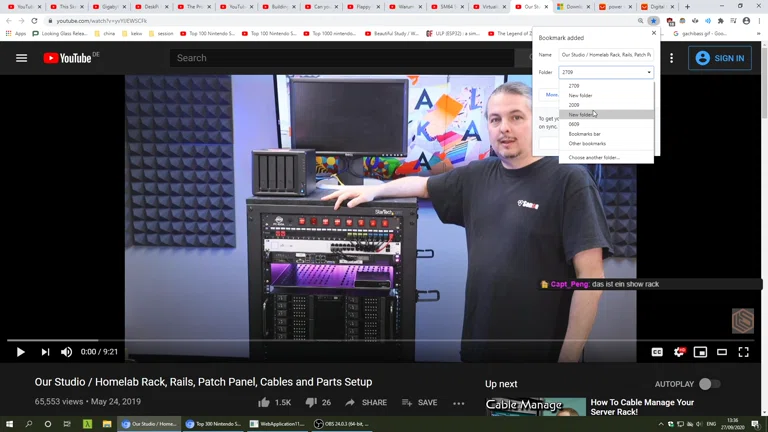Expand the bookmark Folder dropdown
Viewport: 768px width, 432px height.
606,72
